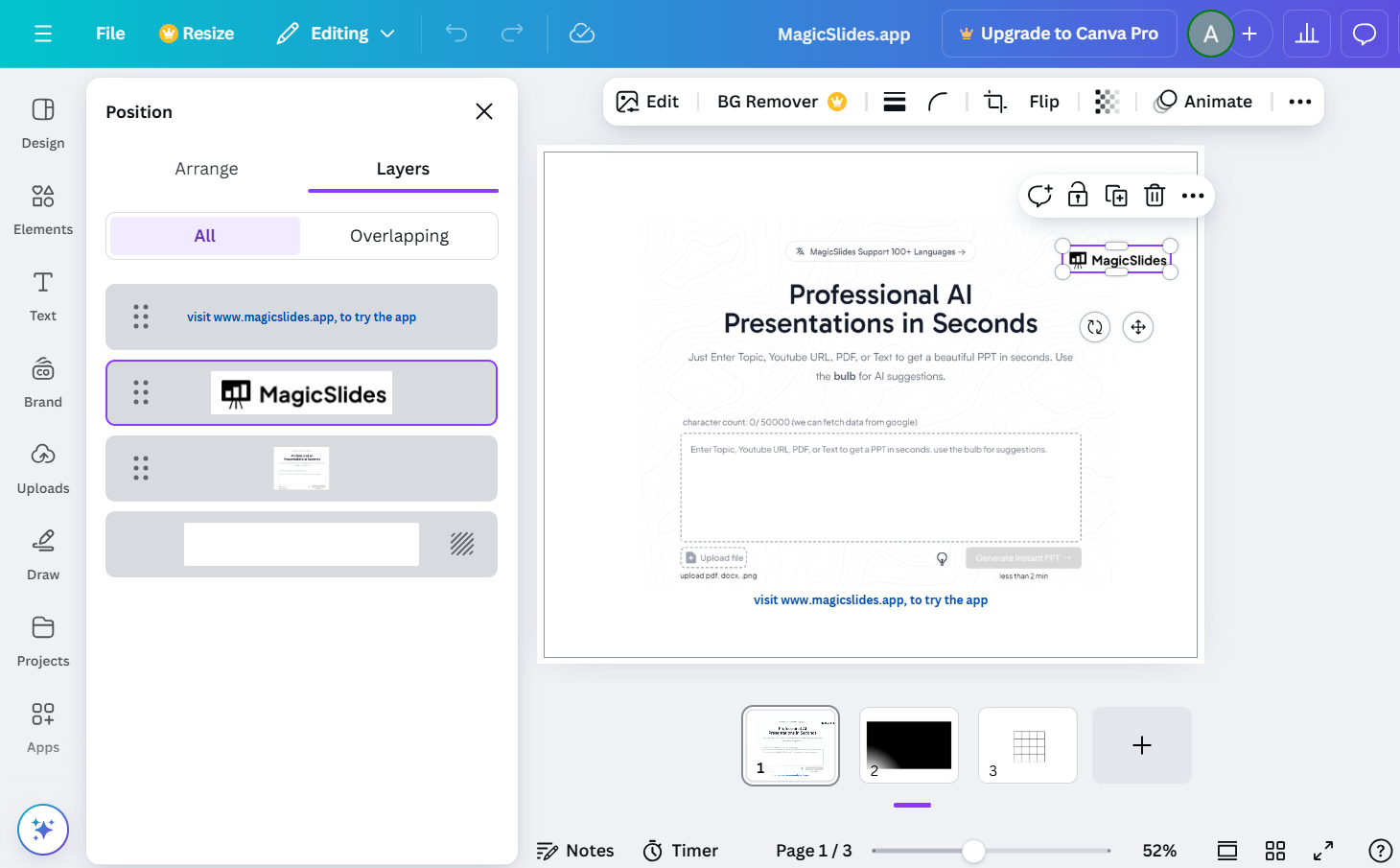
Task: Switch to the Layers tab
Action: (x=403, y=169)
